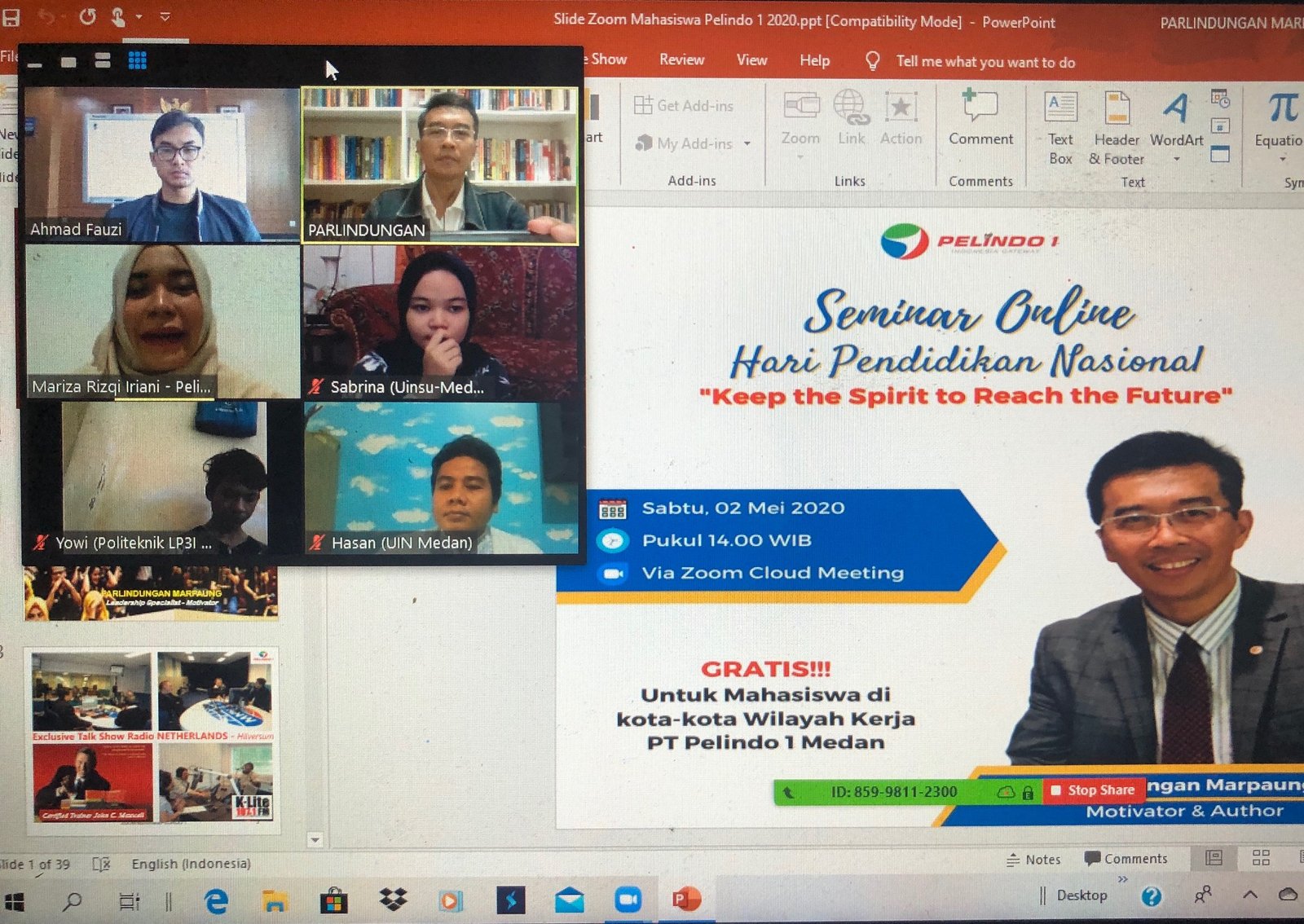
Task: Click the red Stop Share button
Action: point(1092,790)
